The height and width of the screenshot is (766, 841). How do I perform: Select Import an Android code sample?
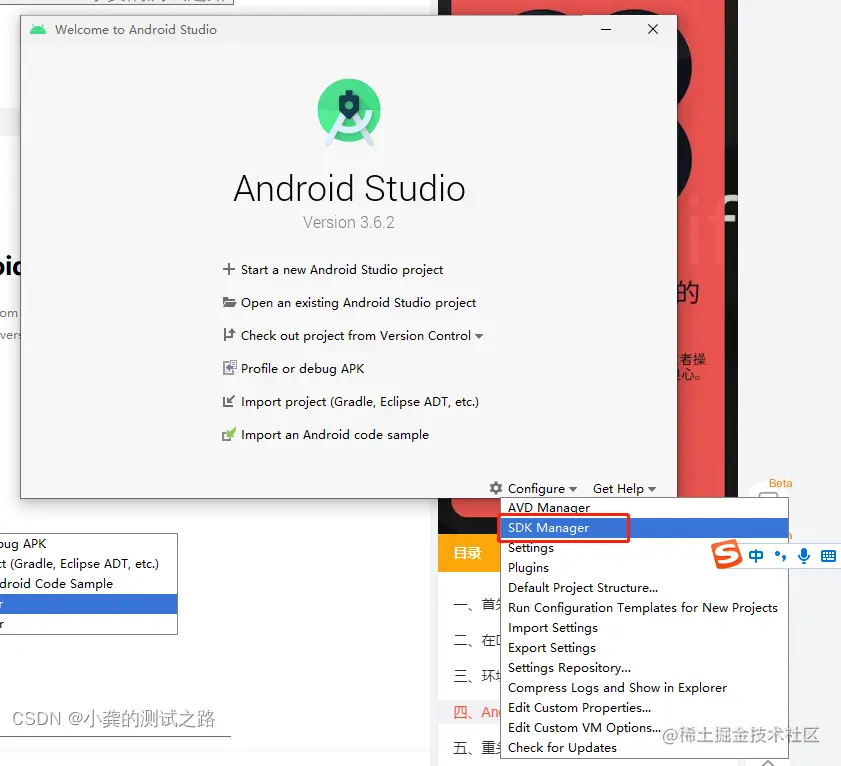(335, 434)
